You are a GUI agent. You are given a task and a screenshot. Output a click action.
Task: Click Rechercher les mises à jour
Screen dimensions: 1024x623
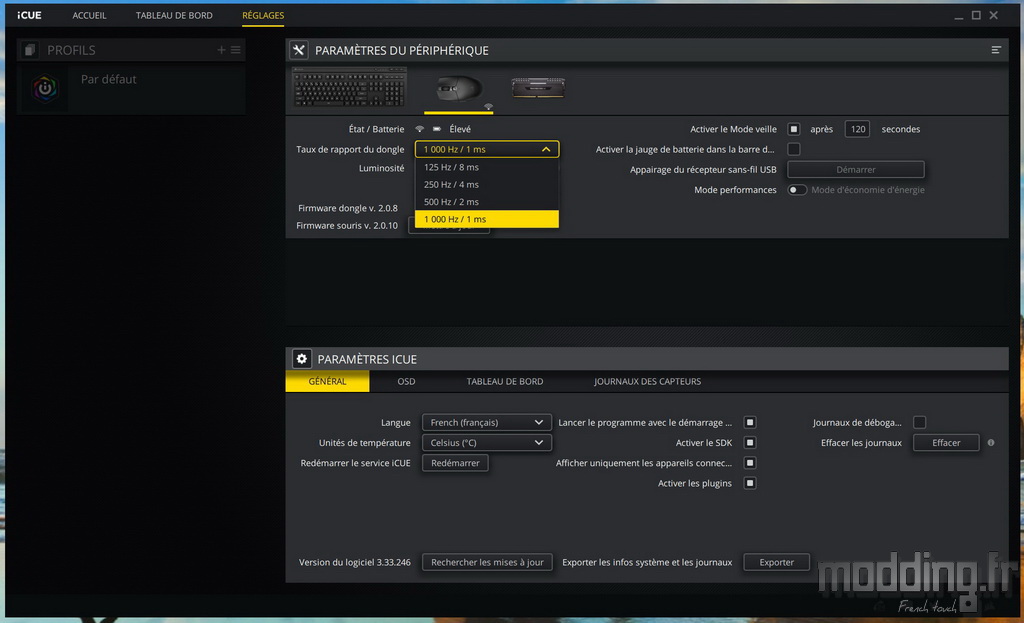click(487, 562)
